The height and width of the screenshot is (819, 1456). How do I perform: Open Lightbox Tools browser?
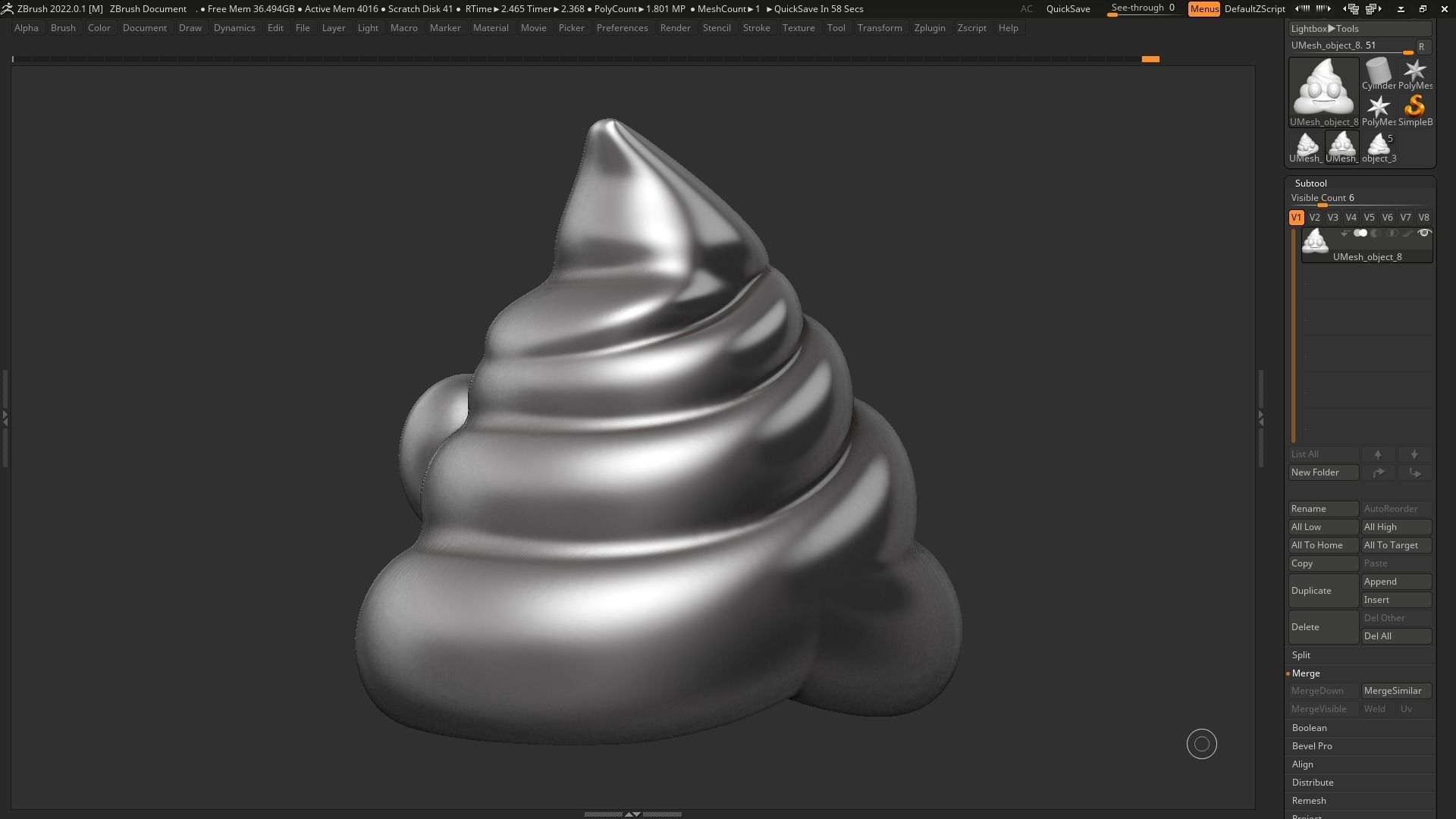click(1360, 29)
